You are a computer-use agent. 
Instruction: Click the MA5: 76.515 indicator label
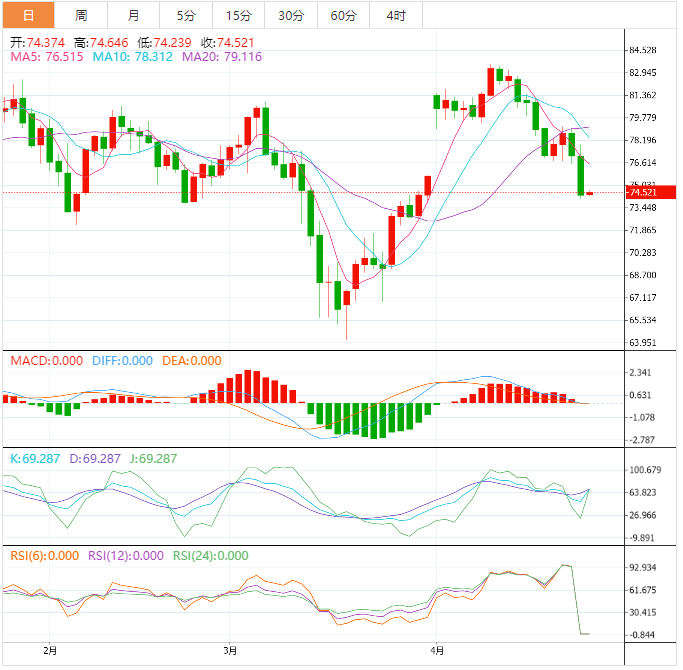tap(47, 57)
